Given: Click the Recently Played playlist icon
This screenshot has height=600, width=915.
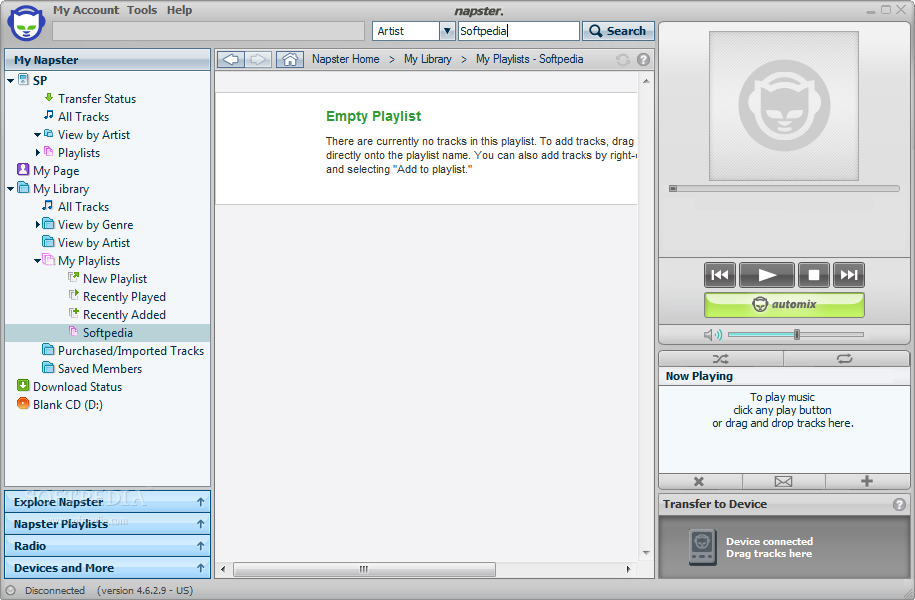Looking at the screenshot, I should coord(74,295).
